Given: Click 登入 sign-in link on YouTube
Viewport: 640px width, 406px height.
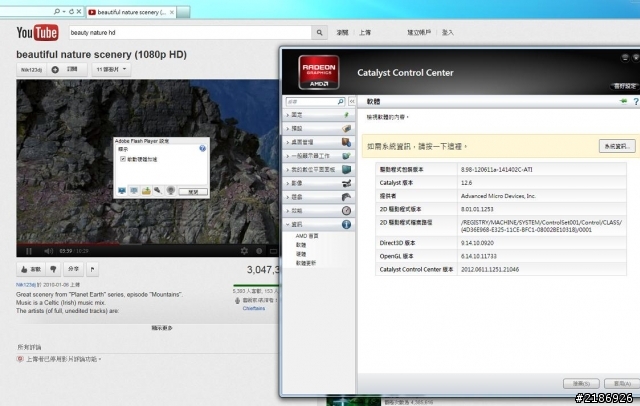Looking at the screenshot, I should click(x=448, y=33).
